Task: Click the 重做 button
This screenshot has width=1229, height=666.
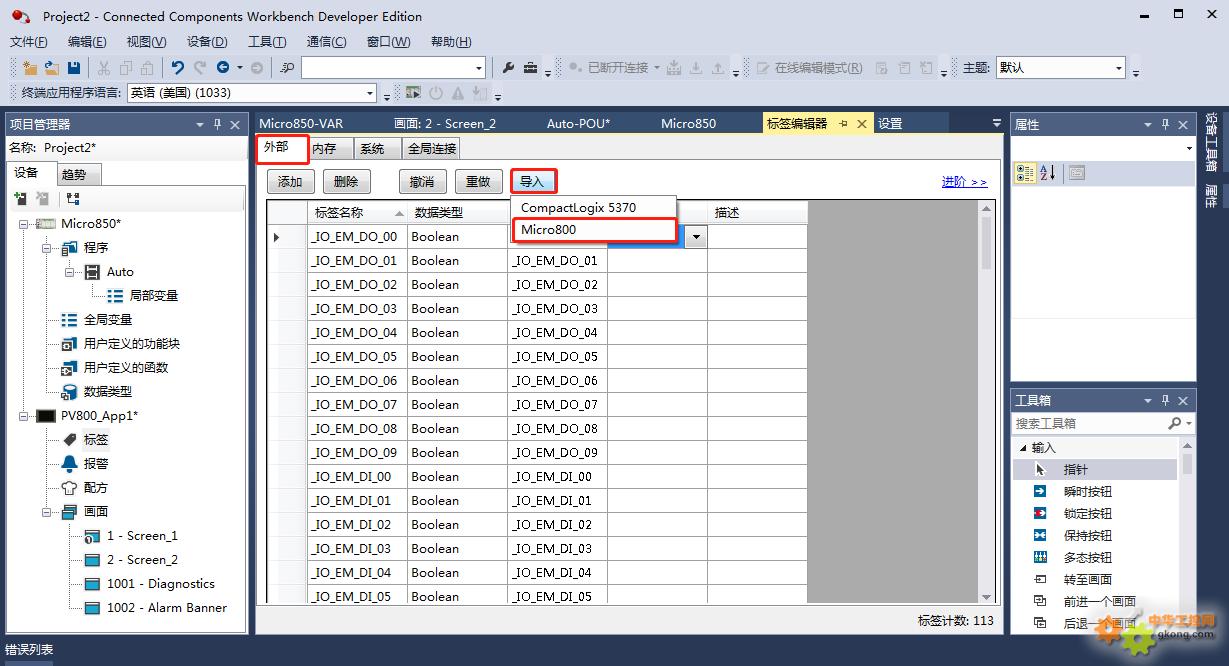Action: (x=479, y=182)
